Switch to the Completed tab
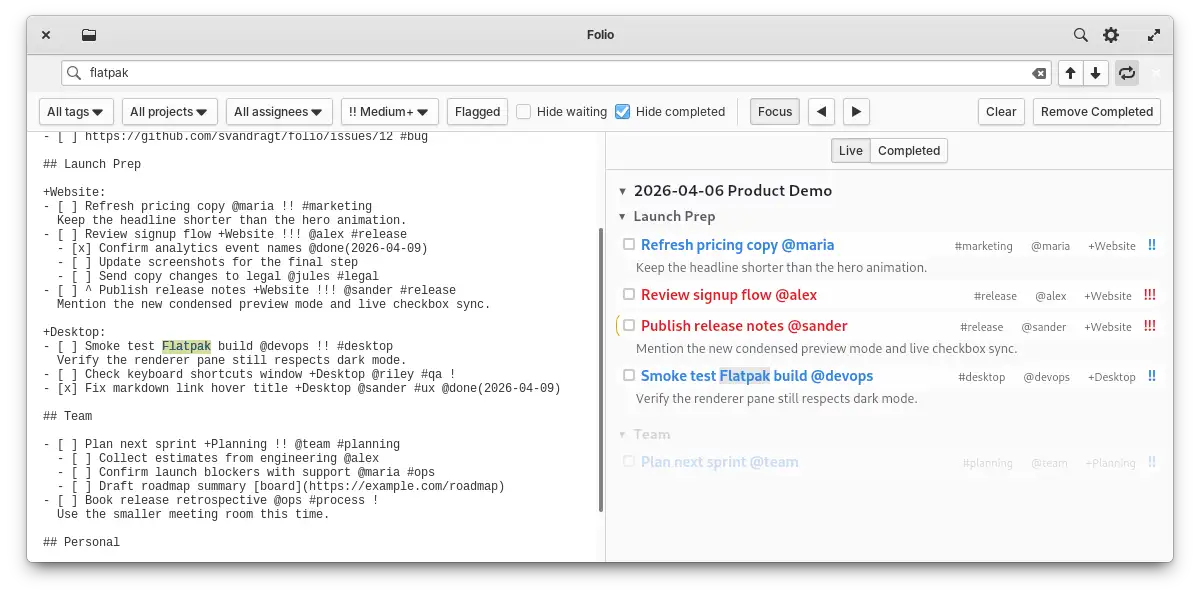This screenshot has width=1200, height=602. tap(909, 151)
